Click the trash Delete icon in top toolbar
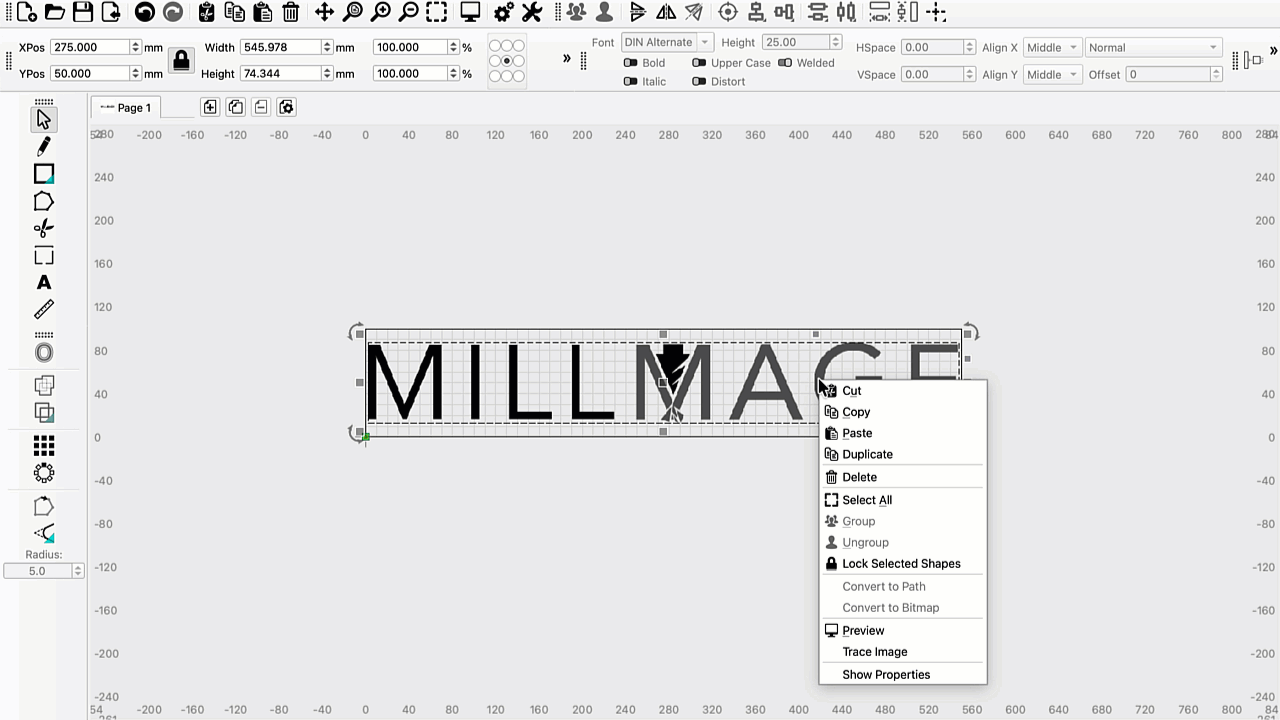This screenshot has width=1280, height=720. [290, 13]
